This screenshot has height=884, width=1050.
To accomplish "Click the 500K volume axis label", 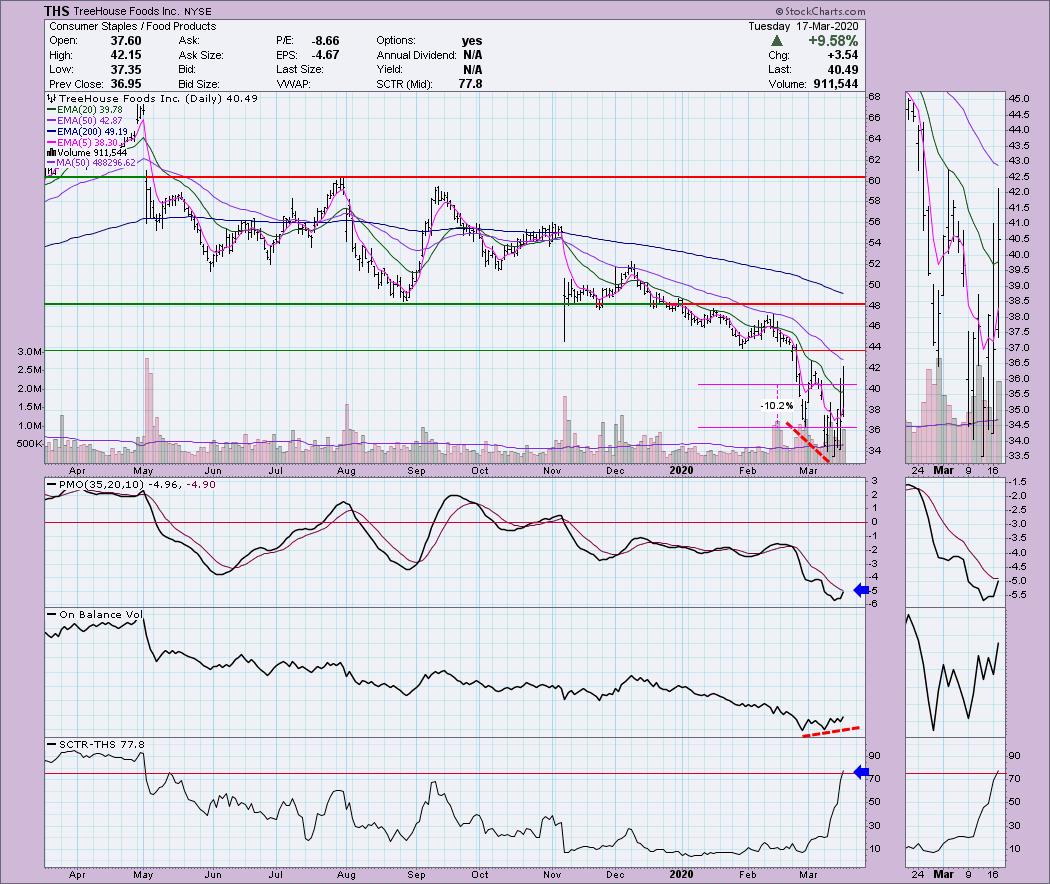I will [x=29, y=443].
